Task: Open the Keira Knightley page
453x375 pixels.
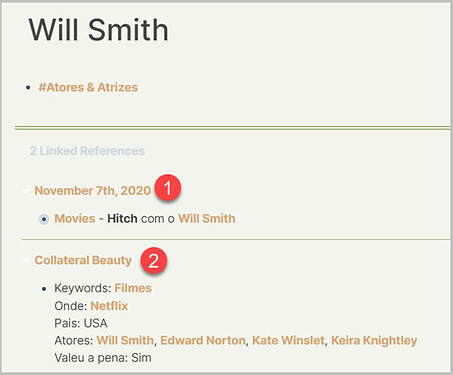Action: click(x=374, y=340)
